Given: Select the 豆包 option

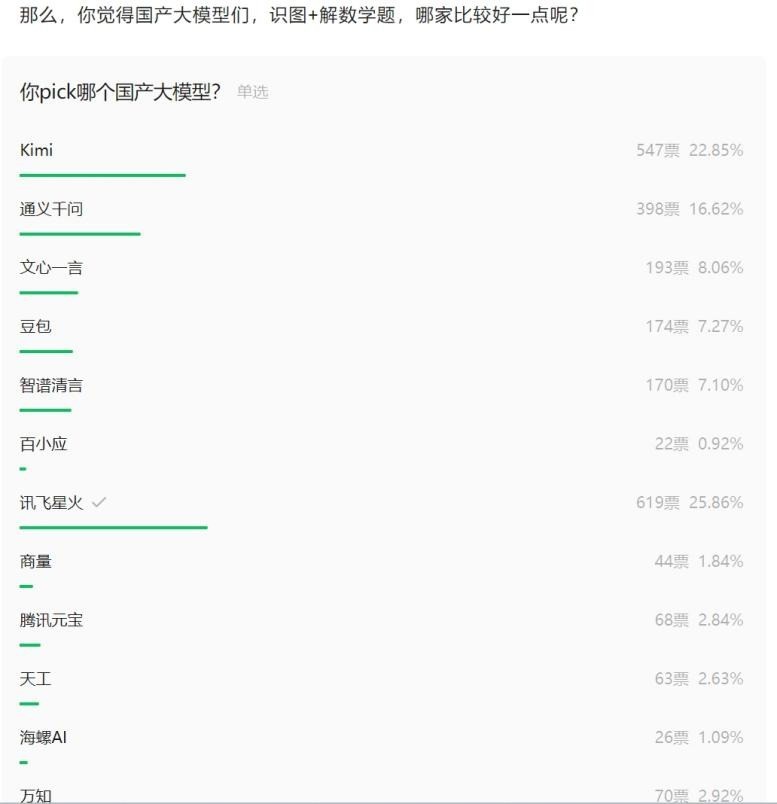Looking at the screenshot, I should pyautogui.click(x=36, y=326).
